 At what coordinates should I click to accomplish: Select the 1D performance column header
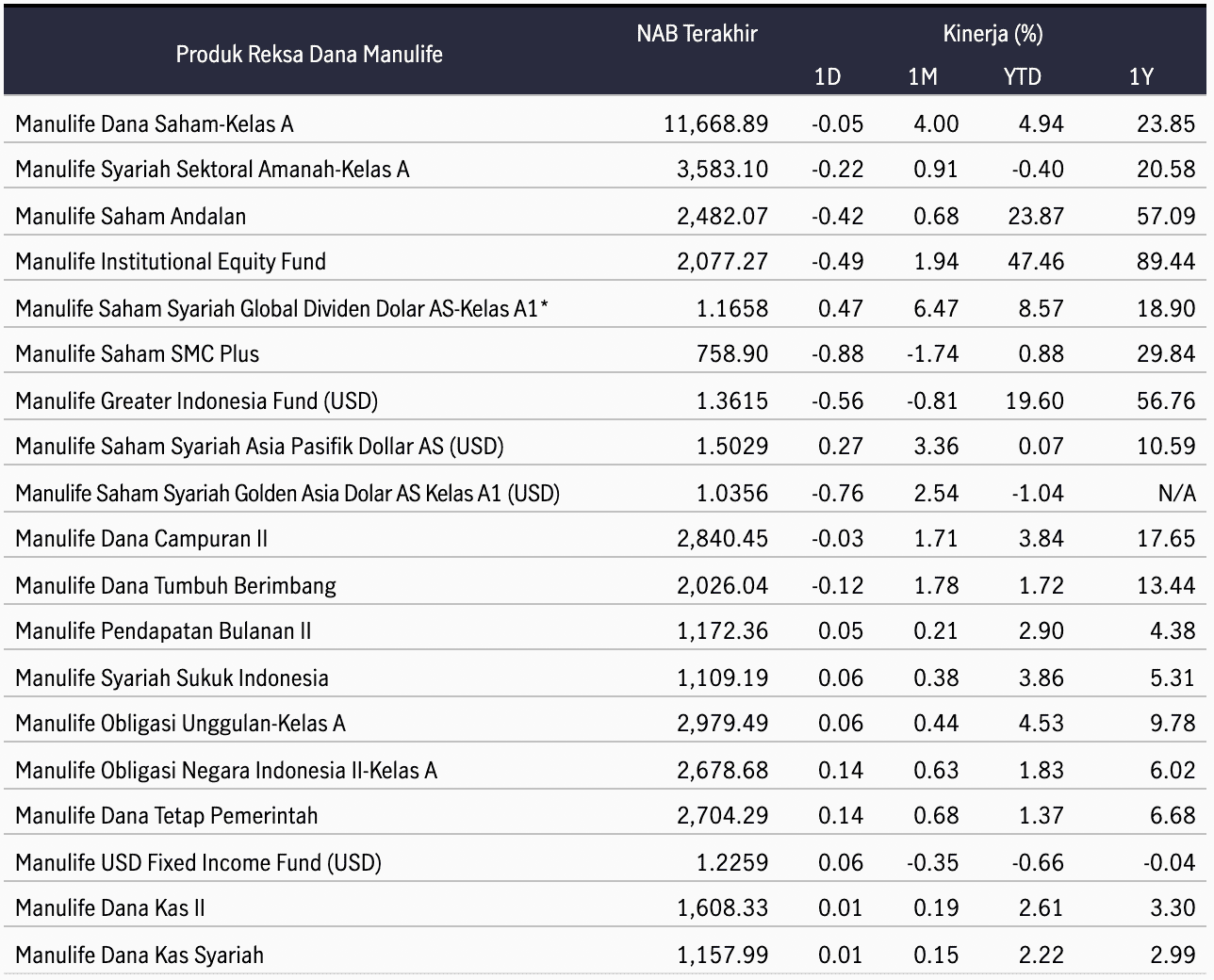[x=827, y=76]
